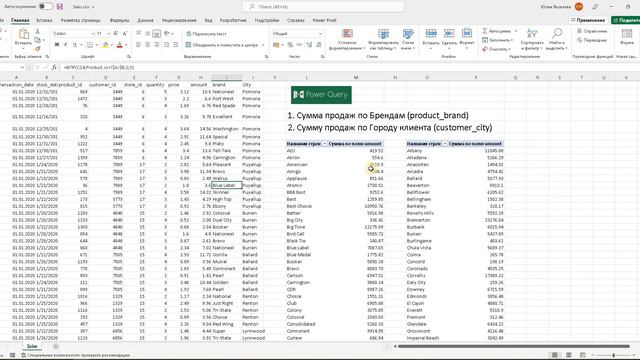
Task: Click the Decrease indent icon
Action: coord(167,45)
